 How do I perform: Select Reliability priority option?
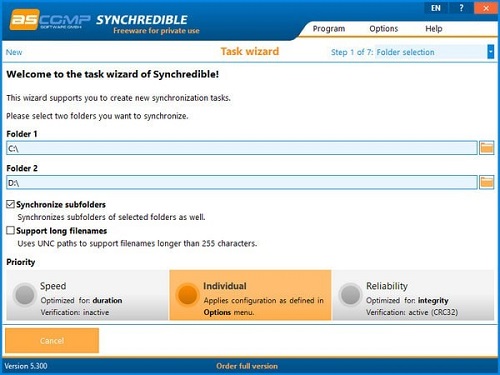[x=413, y=295]
